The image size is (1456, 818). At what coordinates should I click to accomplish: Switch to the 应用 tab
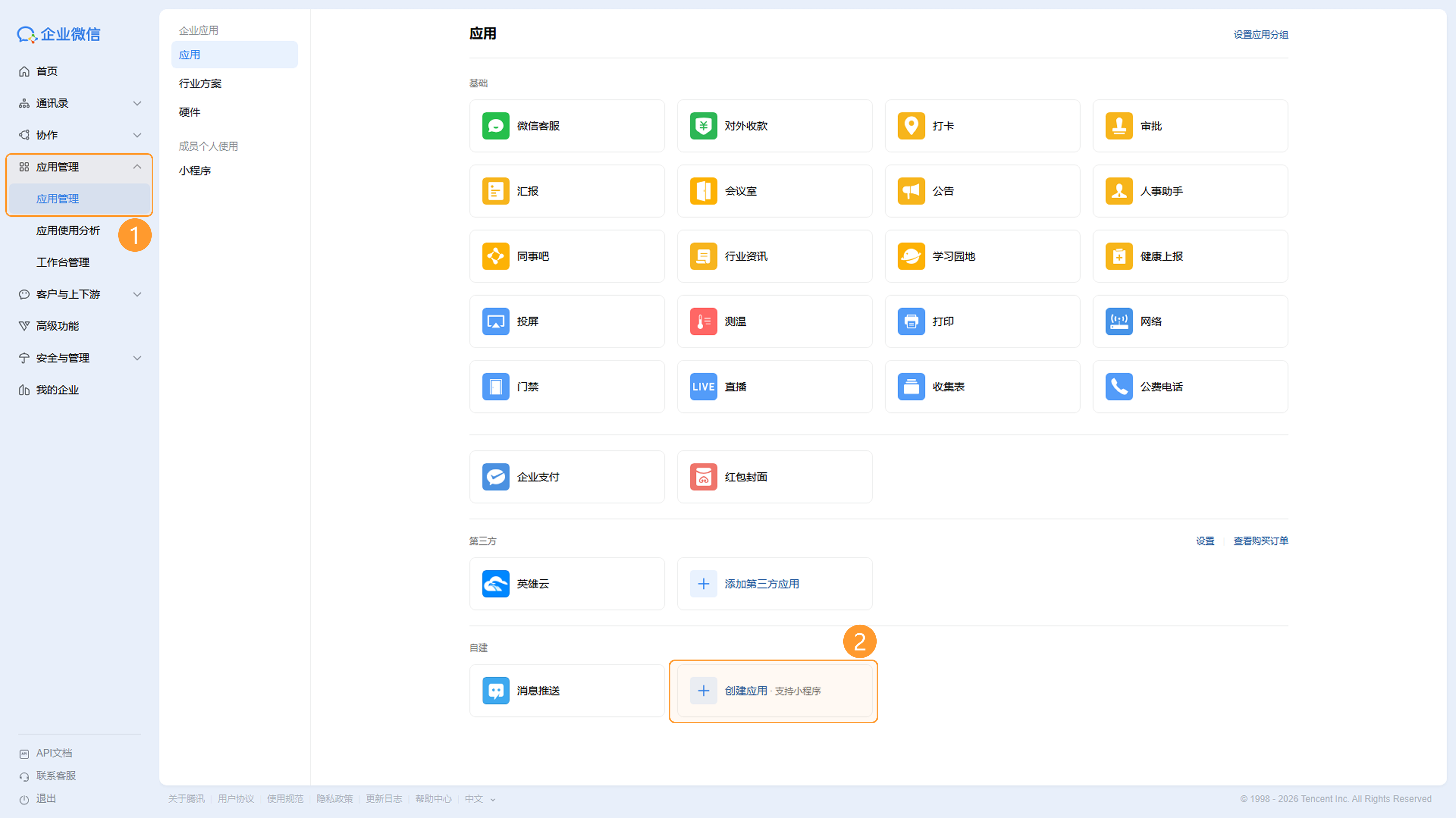click(234, 55)
